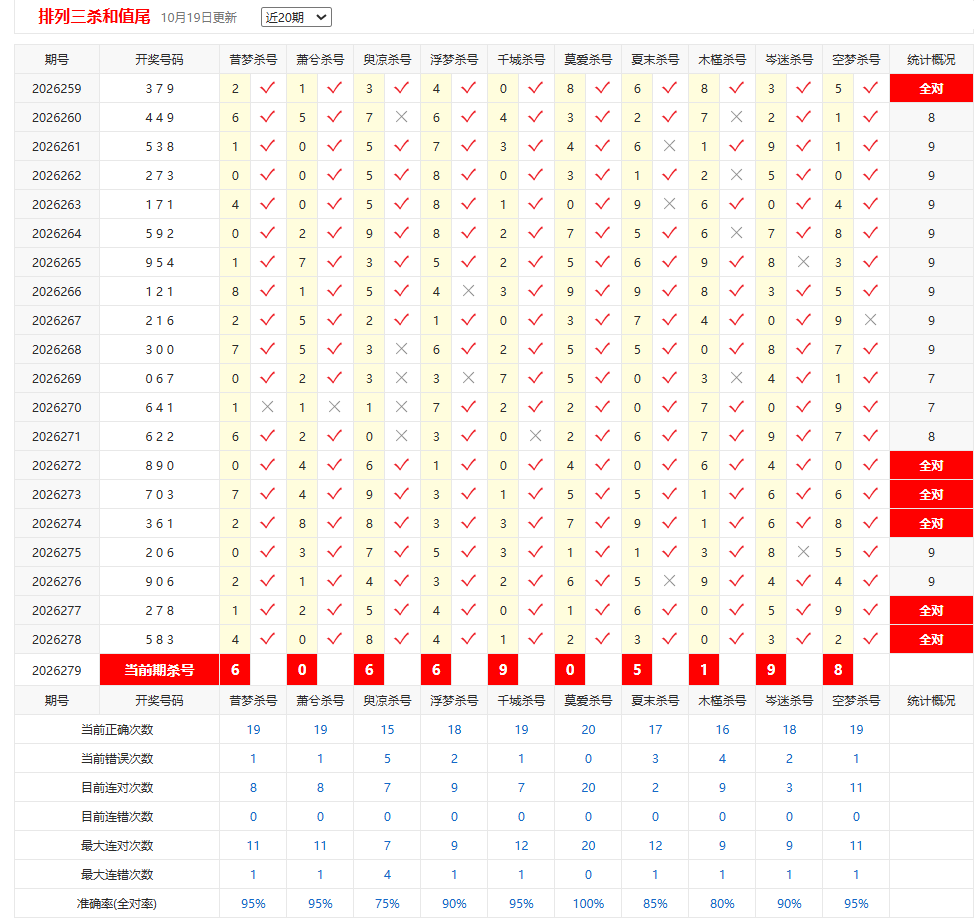The image size is (978, 918).
Task: Click the red 全对 badge in row 2026277
Action: pyautogui.click(x=931, y=611)
